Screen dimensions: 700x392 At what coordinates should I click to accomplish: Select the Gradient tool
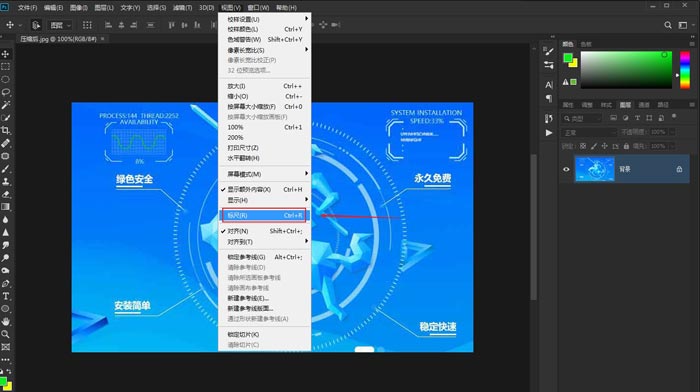(x=5, y=207)
